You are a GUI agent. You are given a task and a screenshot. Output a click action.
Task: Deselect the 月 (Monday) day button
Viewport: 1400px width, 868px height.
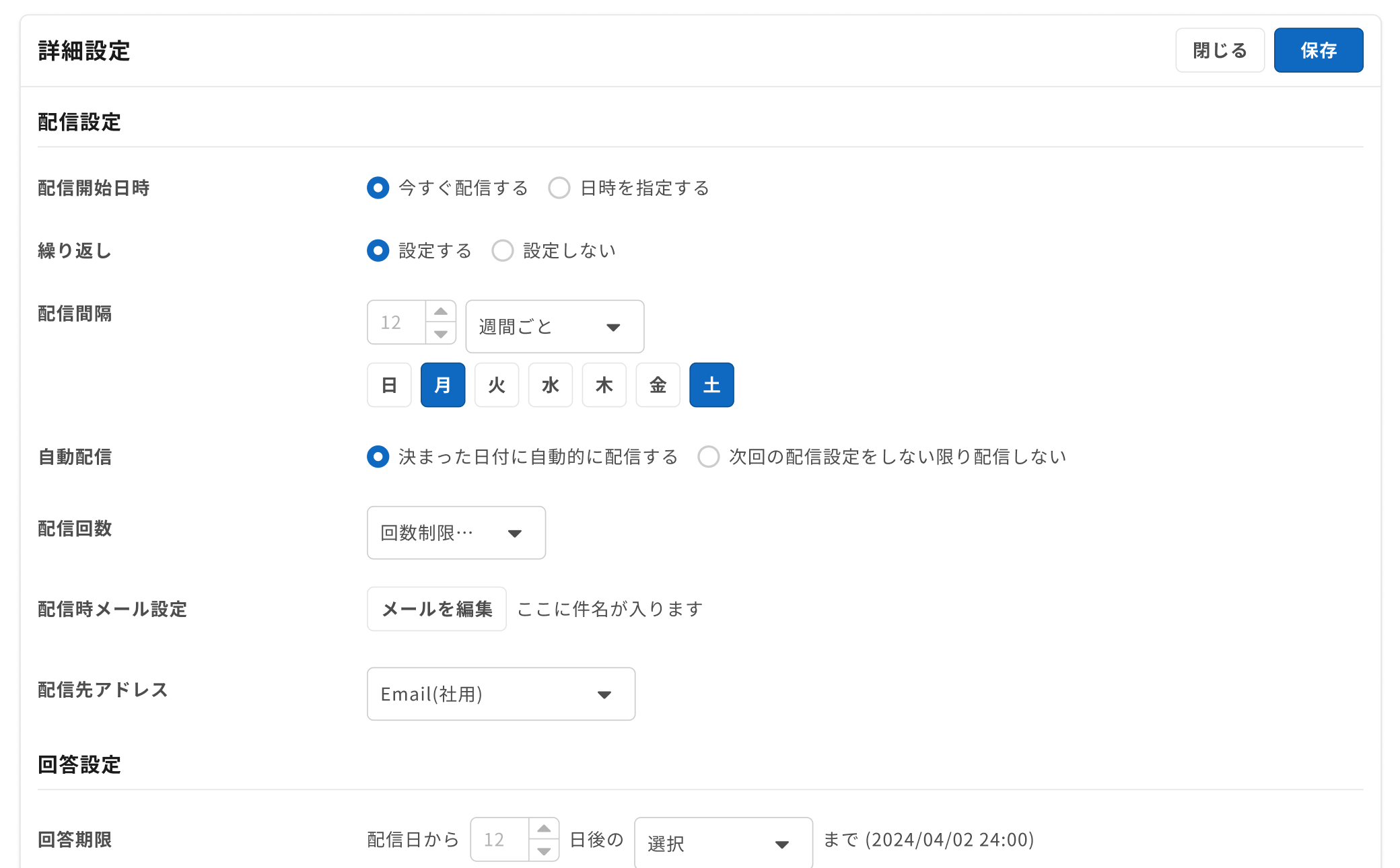pyautogui.click(x=443, y=385)
